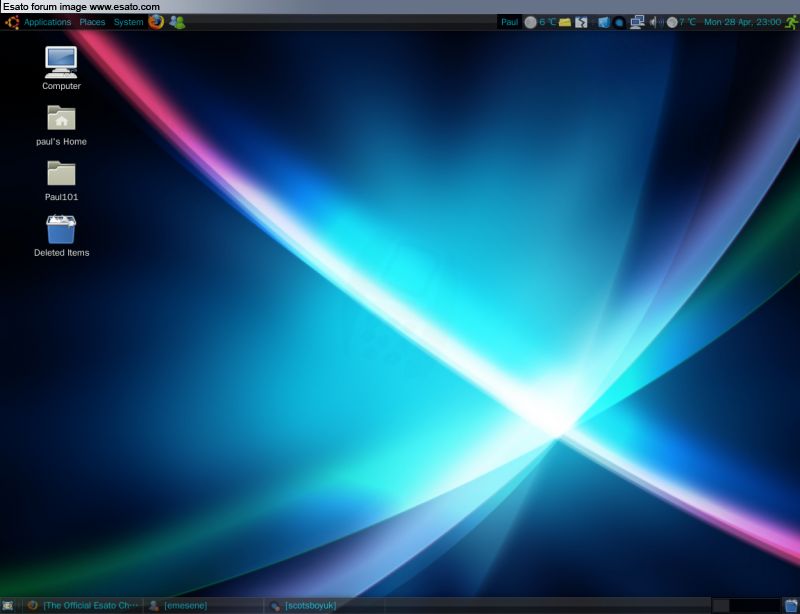Click the yellow folder tray icon
This screenshot has width=800, height=614.
(x=565, y=22)
